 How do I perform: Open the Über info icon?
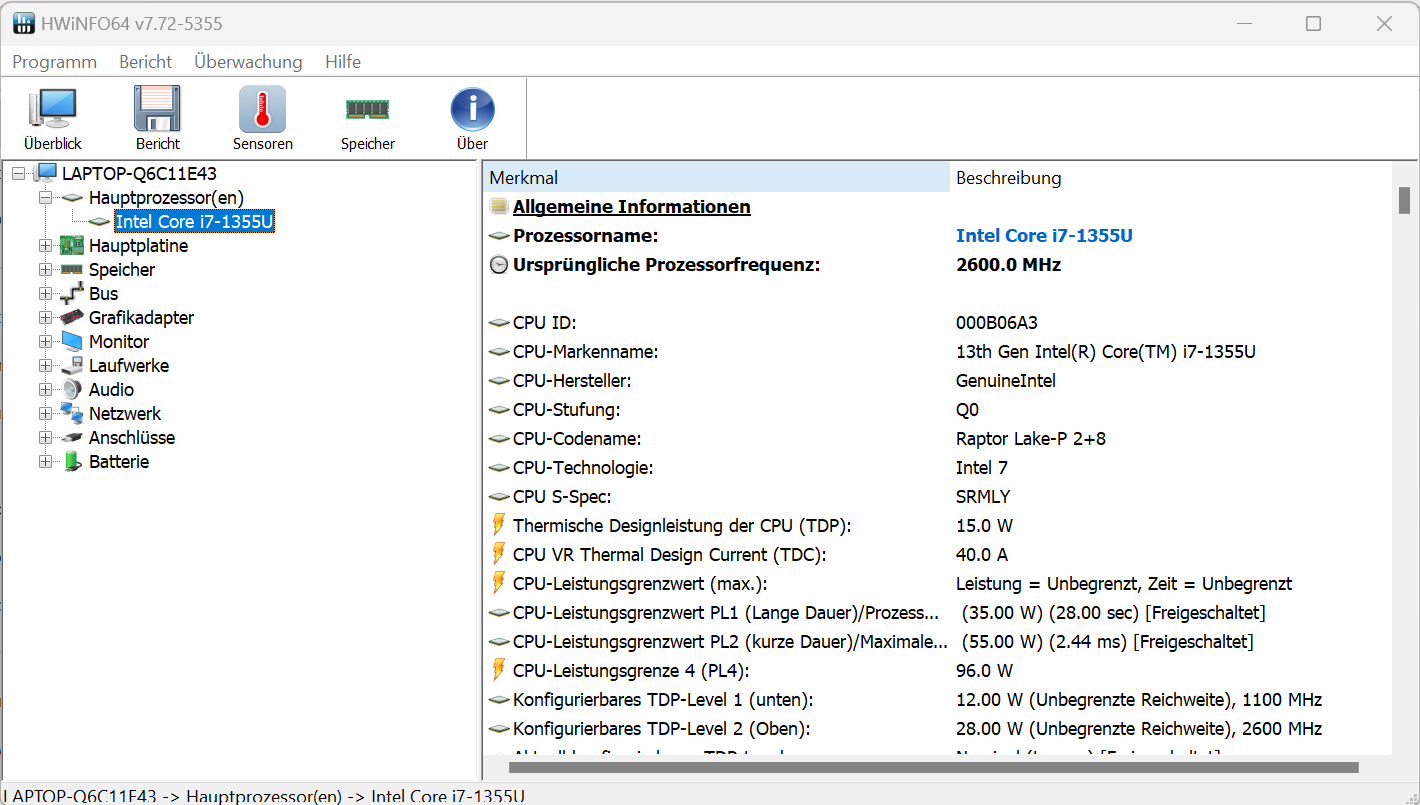tap(472, 110)
